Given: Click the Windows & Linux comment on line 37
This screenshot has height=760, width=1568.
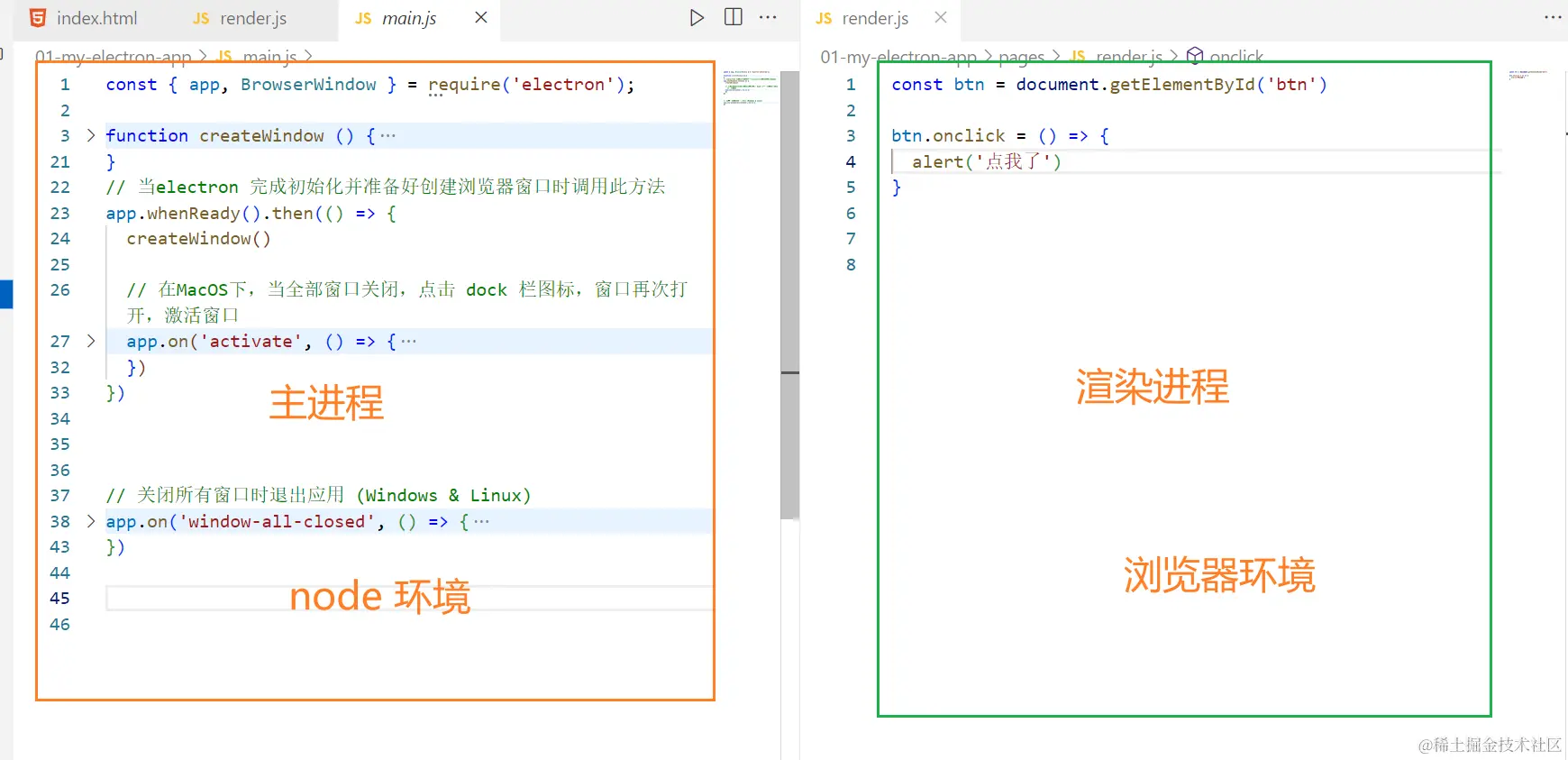Looking at the screenshot, I should [319, 496].
